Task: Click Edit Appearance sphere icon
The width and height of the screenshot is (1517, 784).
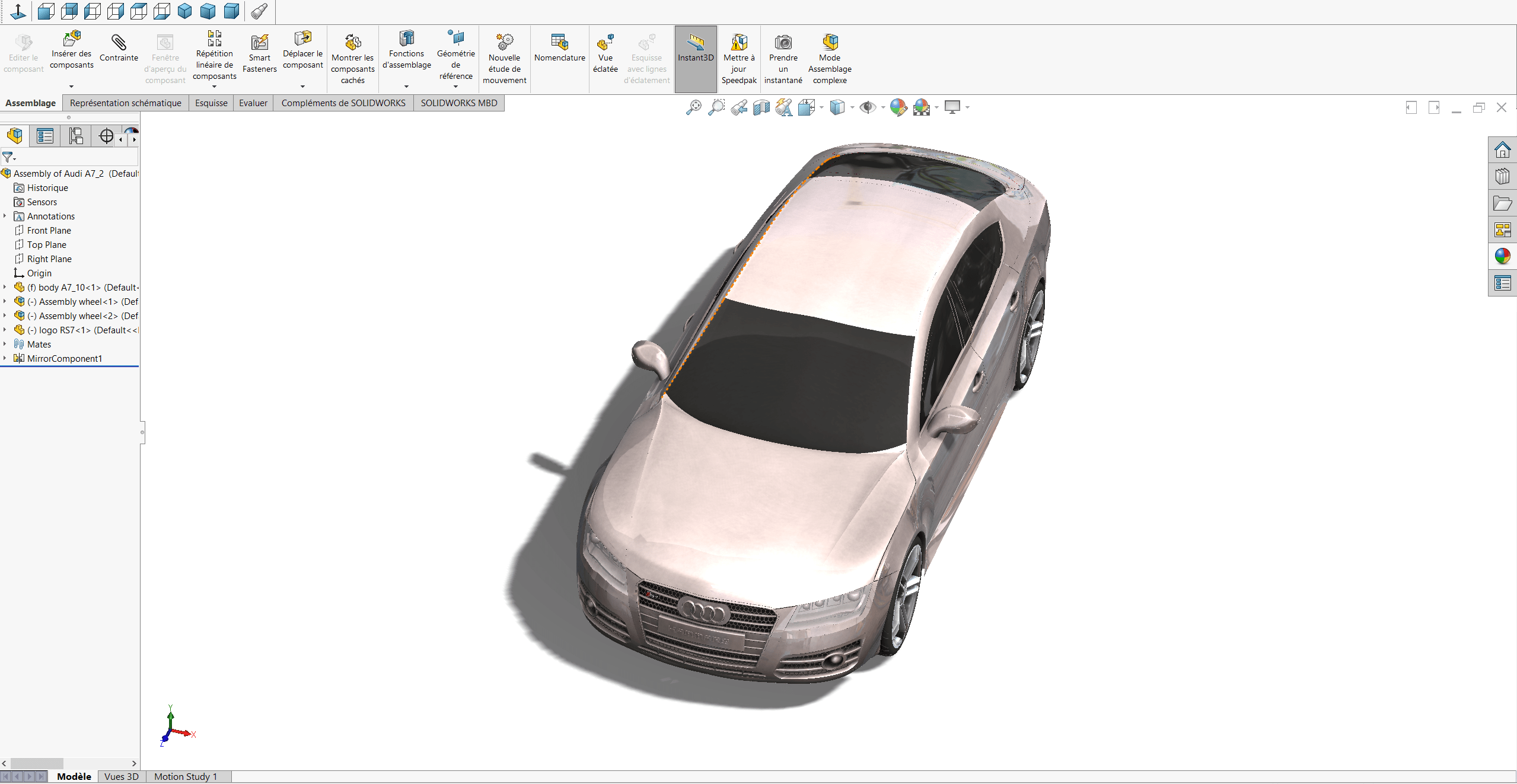Action: 898,107
